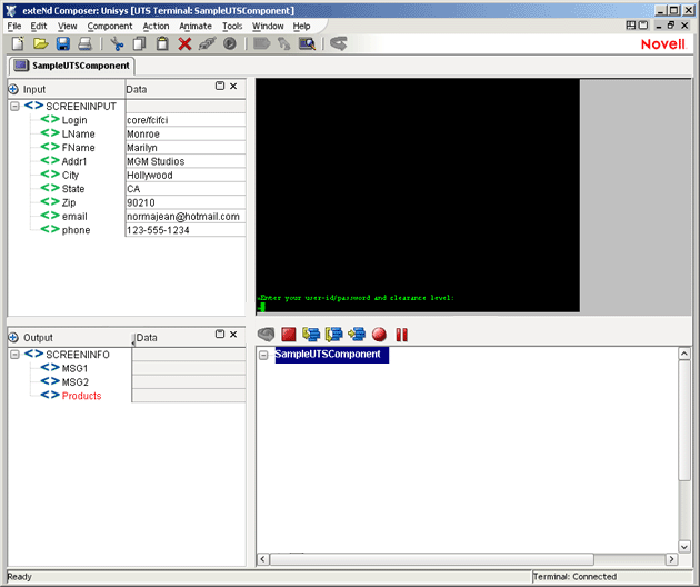700x587 pixels.
Task: Select the State element
Action: [73, 189]
